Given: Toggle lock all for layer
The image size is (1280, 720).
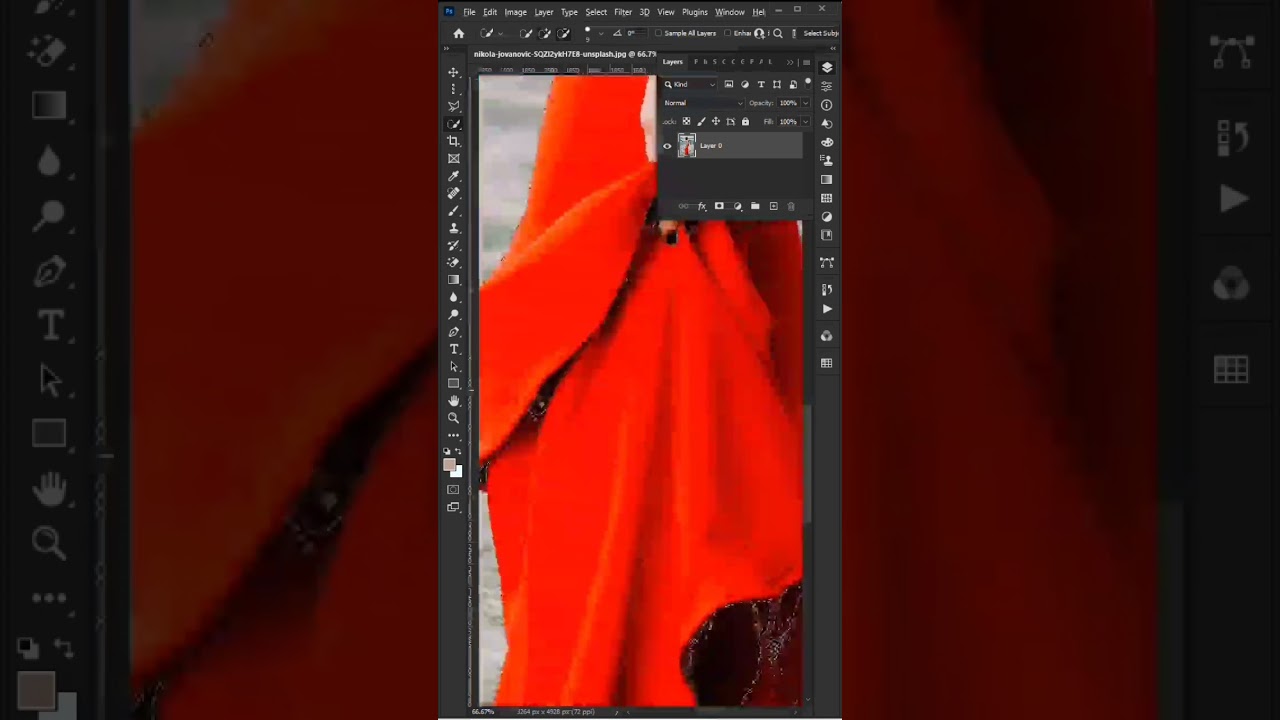Looking at the screenshot, I should point(745,122).
